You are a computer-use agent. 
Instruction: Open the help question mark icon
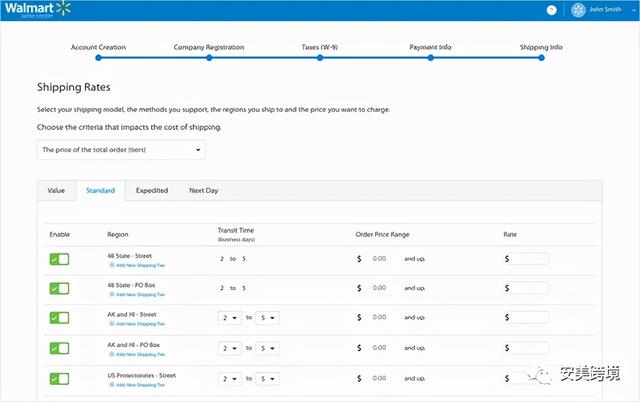tap(551, 10)
